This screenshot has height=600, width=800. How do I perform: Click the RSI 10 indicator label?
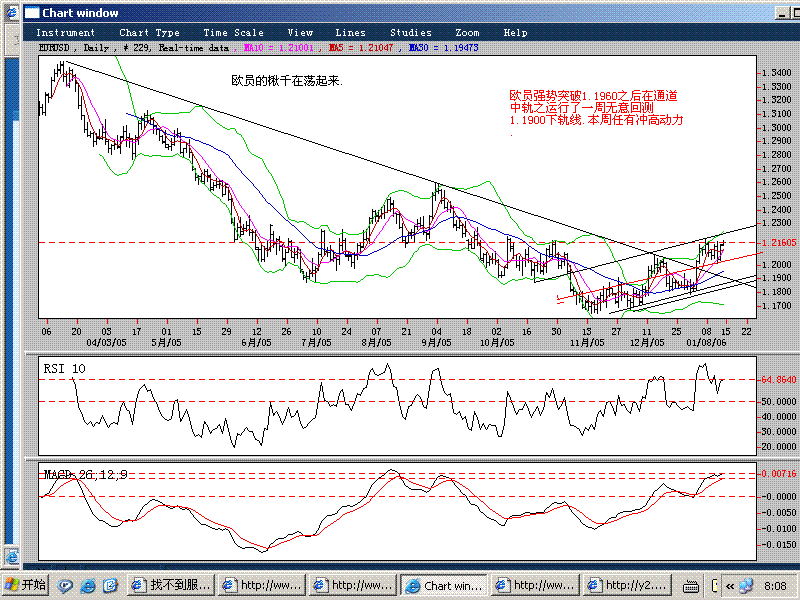[64, 368]
